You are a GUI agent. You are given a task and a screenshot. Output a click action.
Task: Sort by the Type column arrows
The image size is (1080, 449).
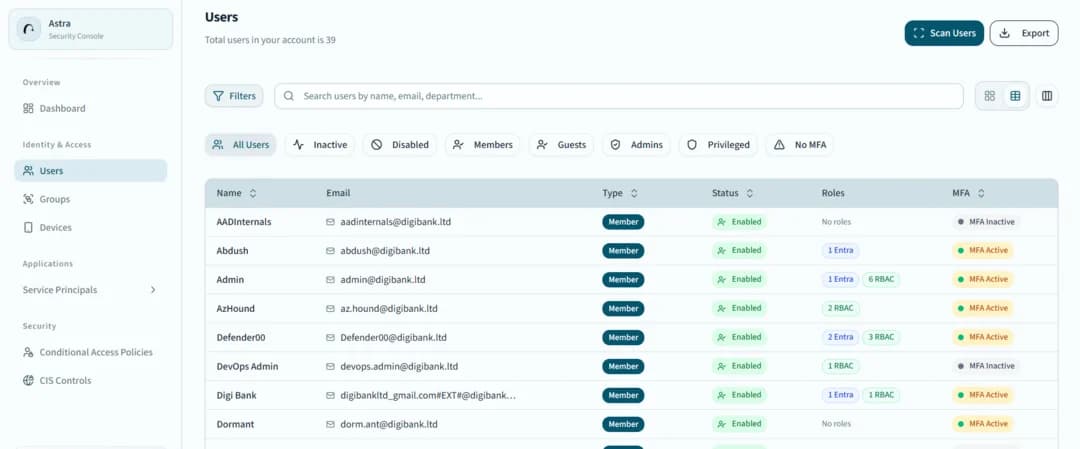pos(634,194)
